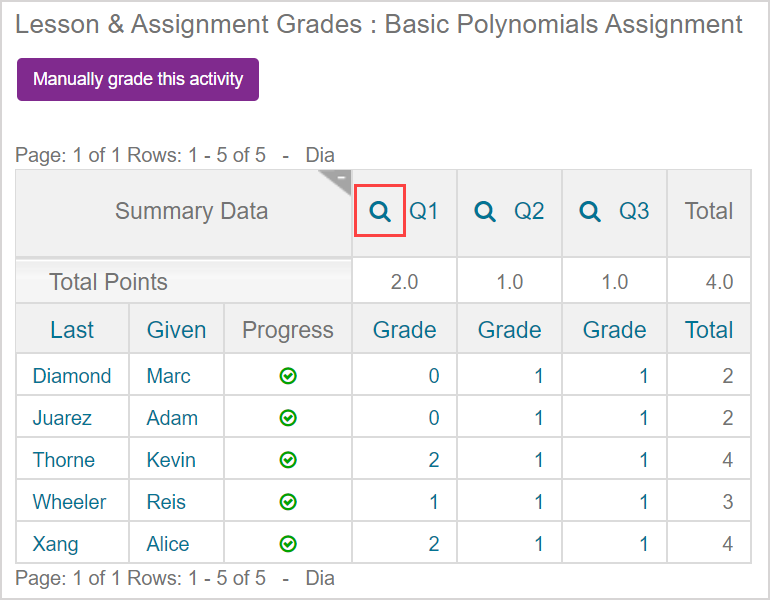Open the Q3 question link

(634, 211)
